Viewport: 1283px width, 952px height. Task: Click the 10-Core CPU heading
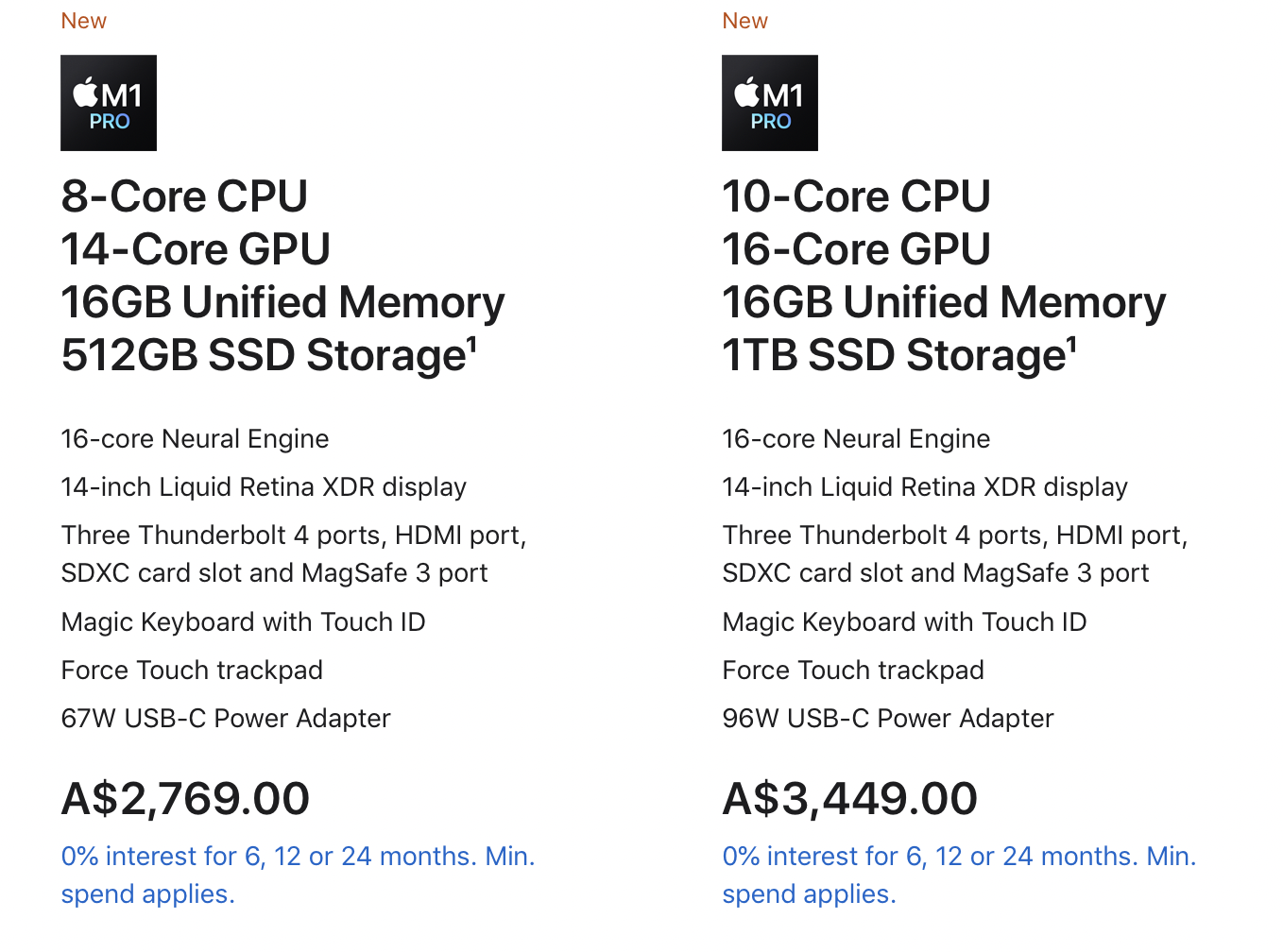(x=856, y=196)
